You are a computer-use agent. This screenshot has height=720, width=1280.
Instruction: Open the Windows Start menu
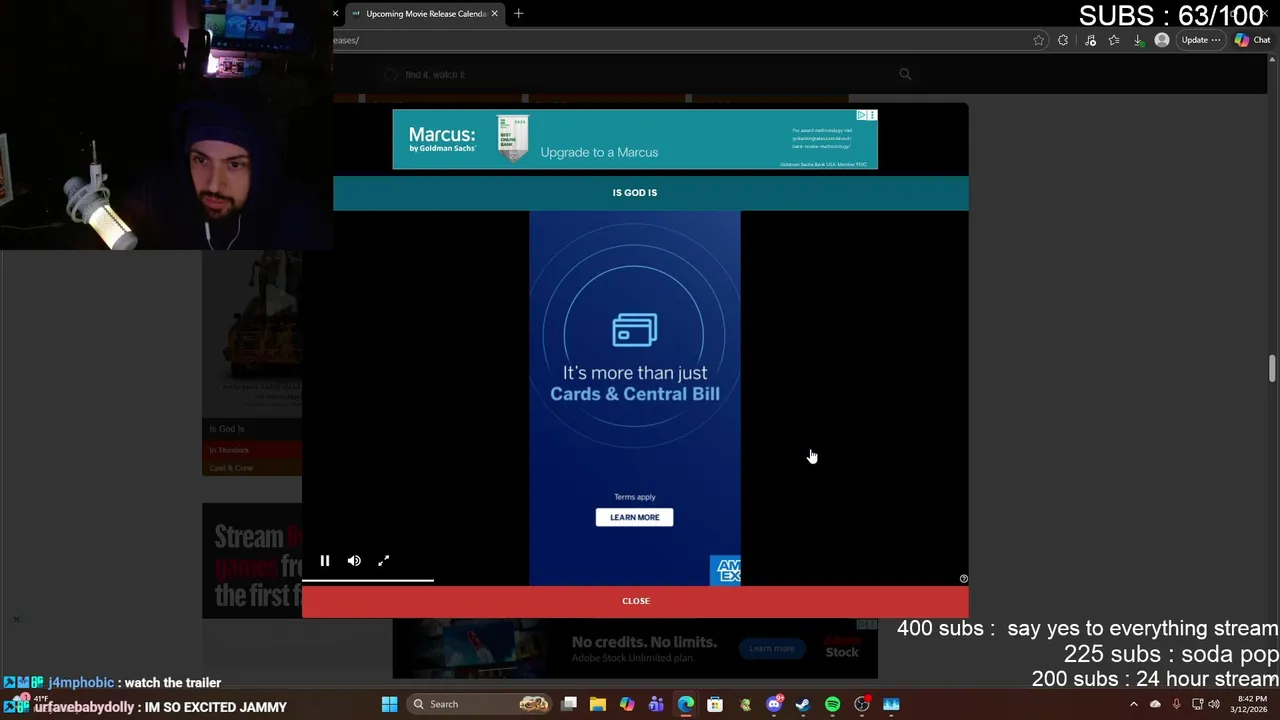coord(389,704)
